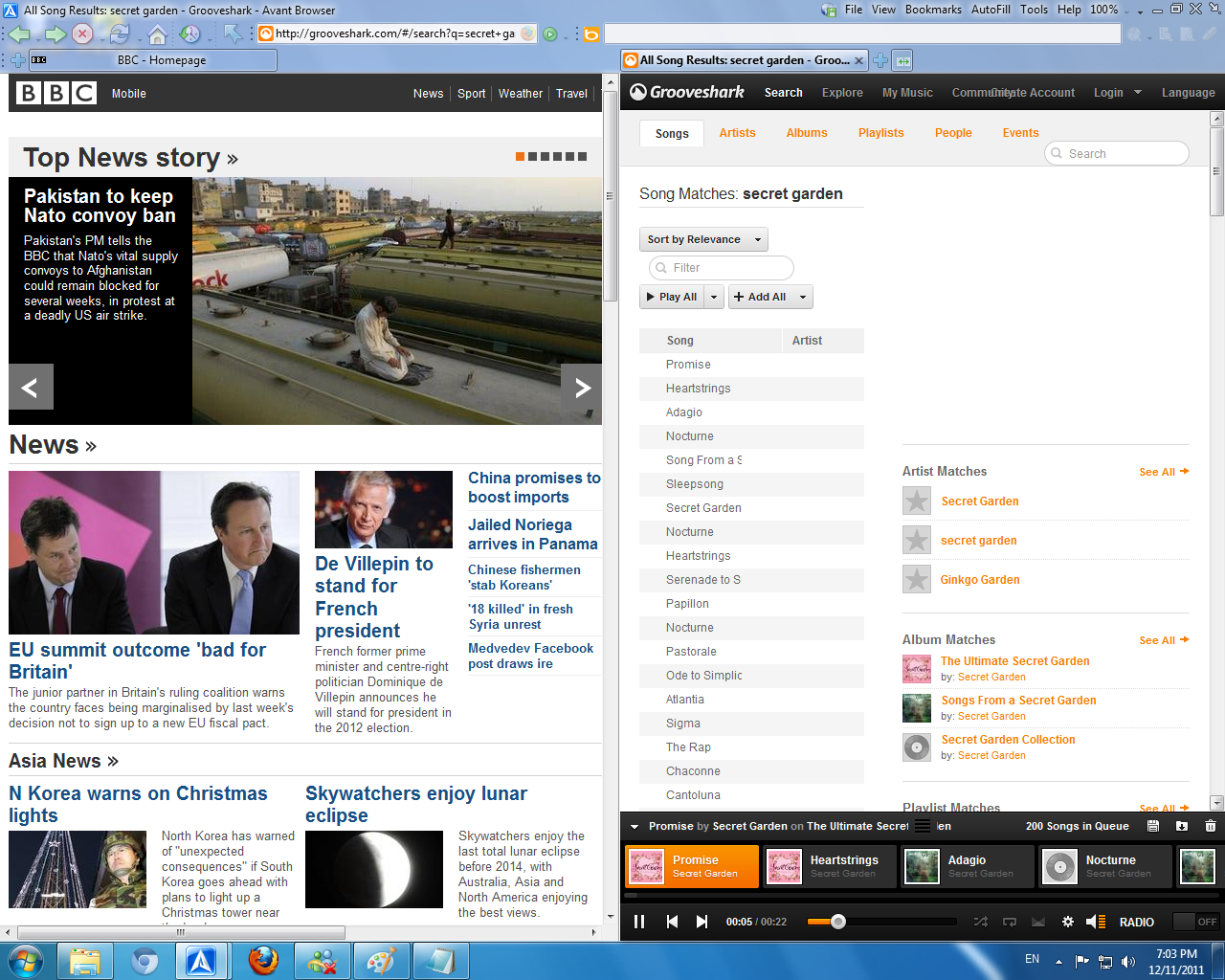Go back with the browser Back arrow
The height and width of the screenshot is (980, 1225).
pyautogui.click(x=19, y=34)
